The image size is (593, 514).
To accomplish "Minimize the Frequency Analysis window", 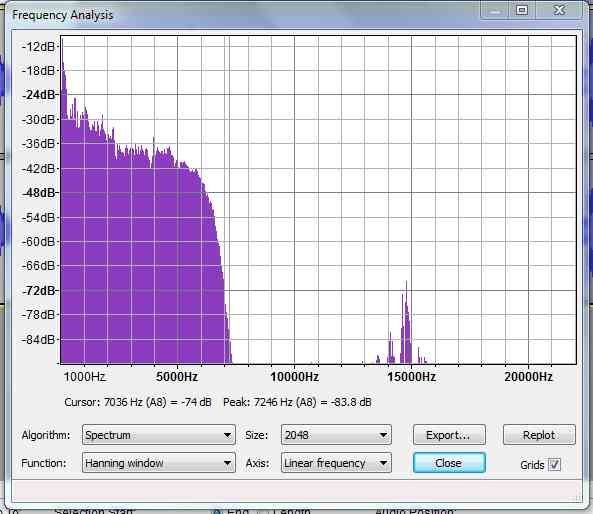I will coord(495,10).
